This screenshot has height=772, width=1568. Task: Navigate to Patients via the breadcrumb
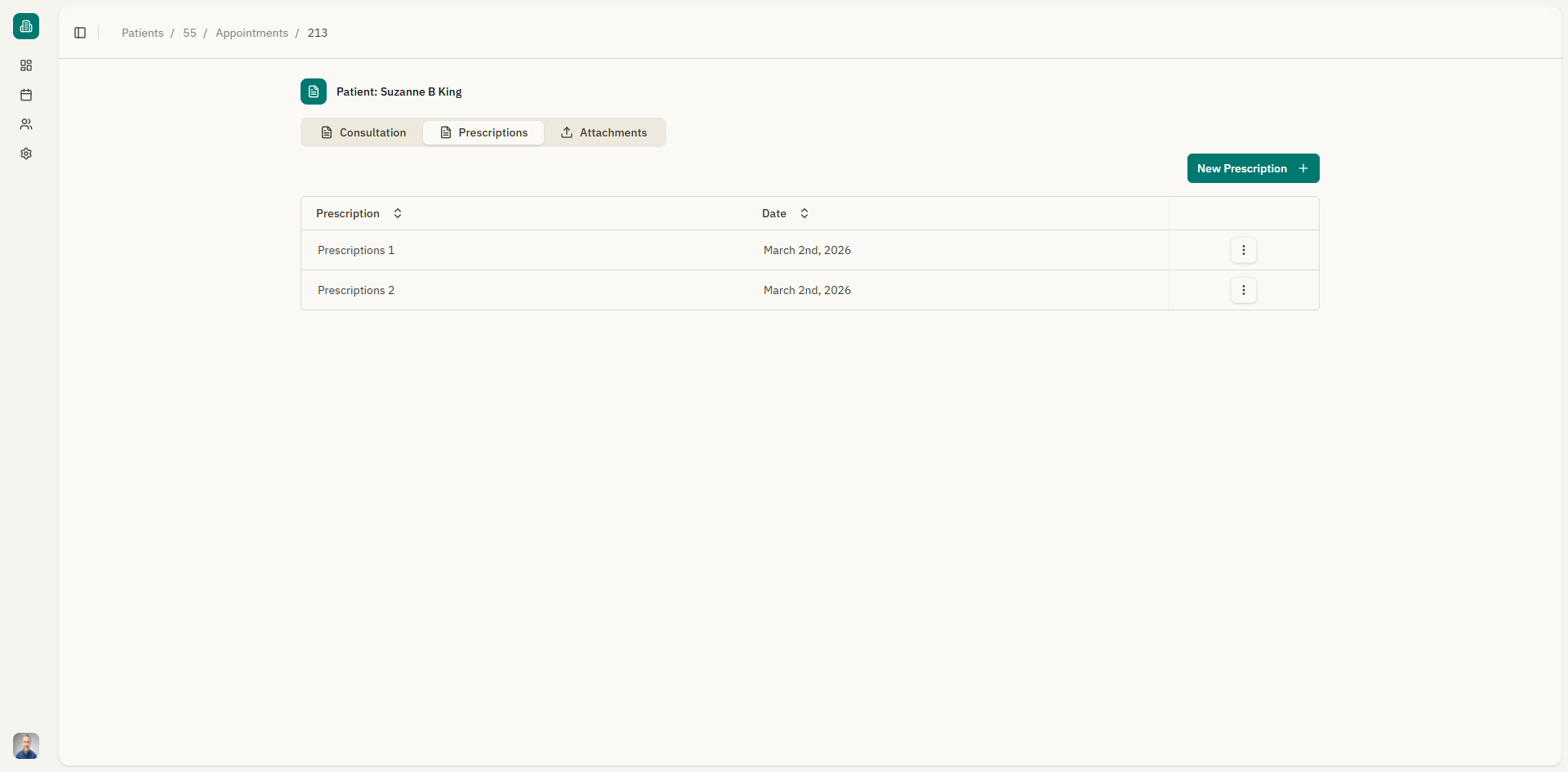click(142, 33)
